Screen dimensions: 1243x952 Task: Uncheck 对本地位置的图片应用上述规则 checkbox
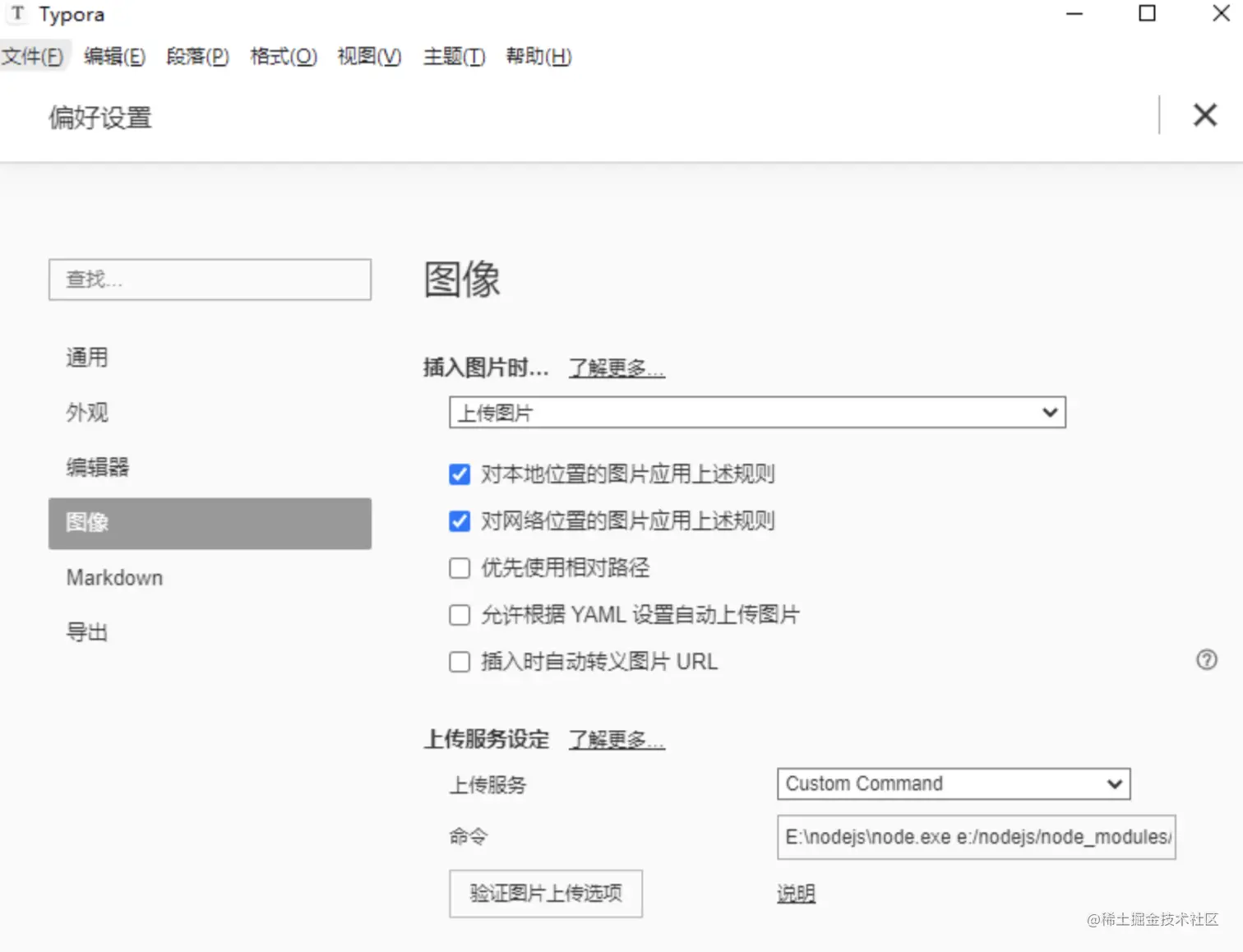pos(460,474)
